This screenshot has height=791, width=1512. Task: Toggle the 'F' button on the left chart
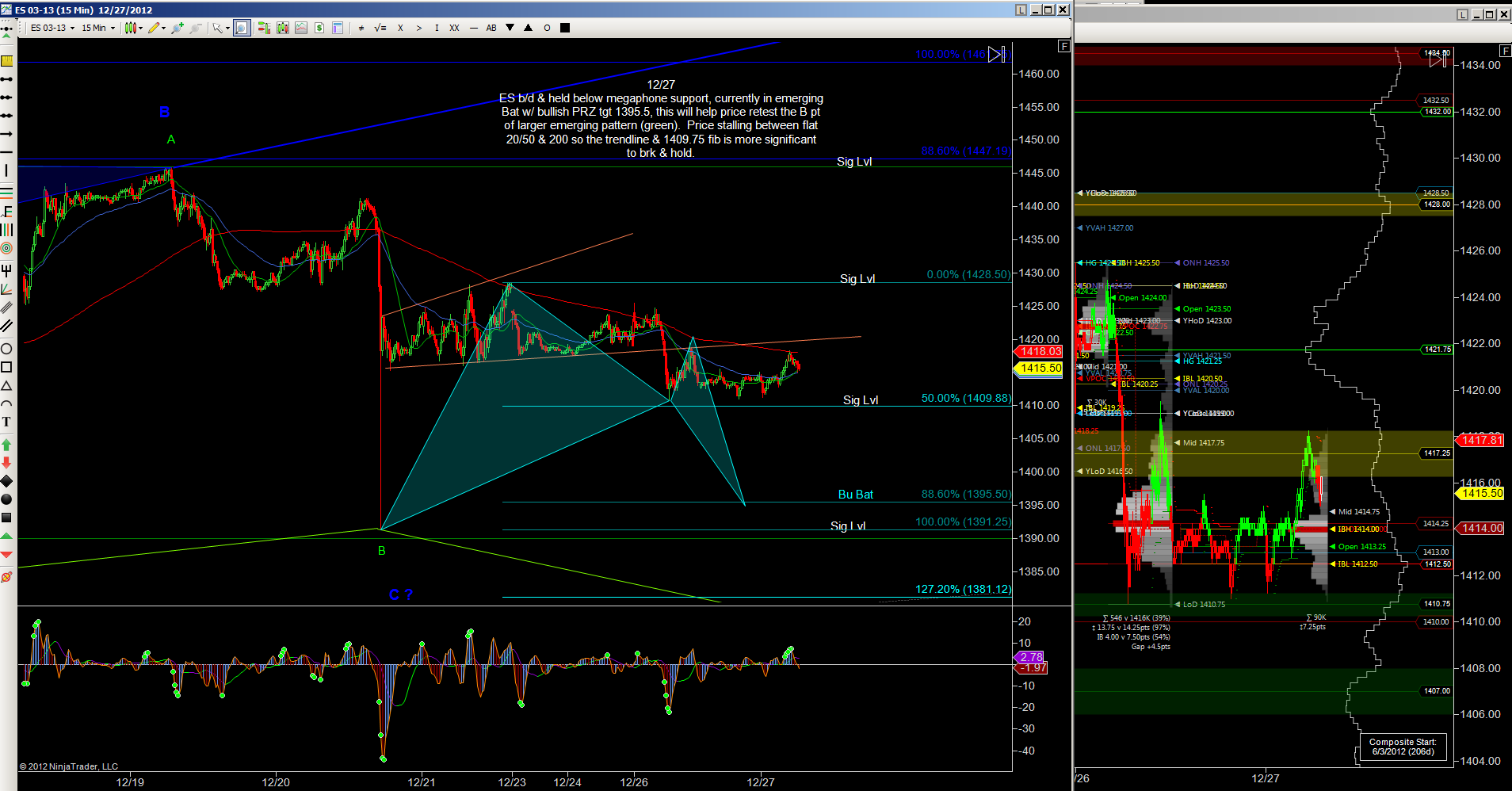[1064, 47]
